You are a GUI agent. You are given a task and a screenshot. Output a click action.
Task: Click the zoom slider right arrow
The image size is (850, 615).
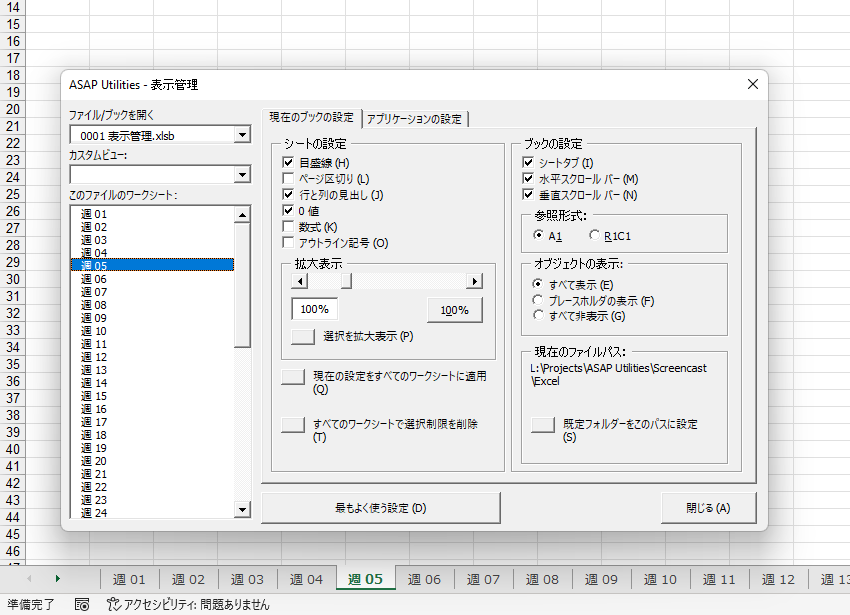[x=474, y=281]
